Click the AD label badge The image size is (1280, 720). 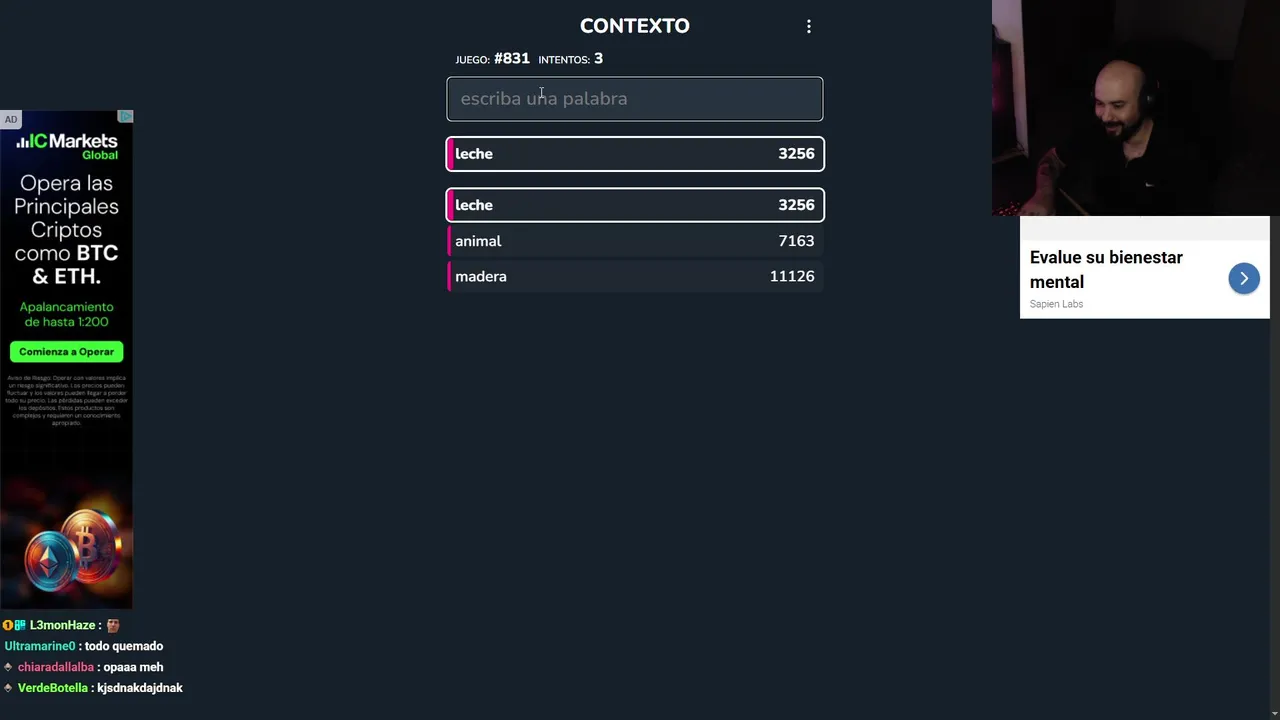tap(11, 119)
